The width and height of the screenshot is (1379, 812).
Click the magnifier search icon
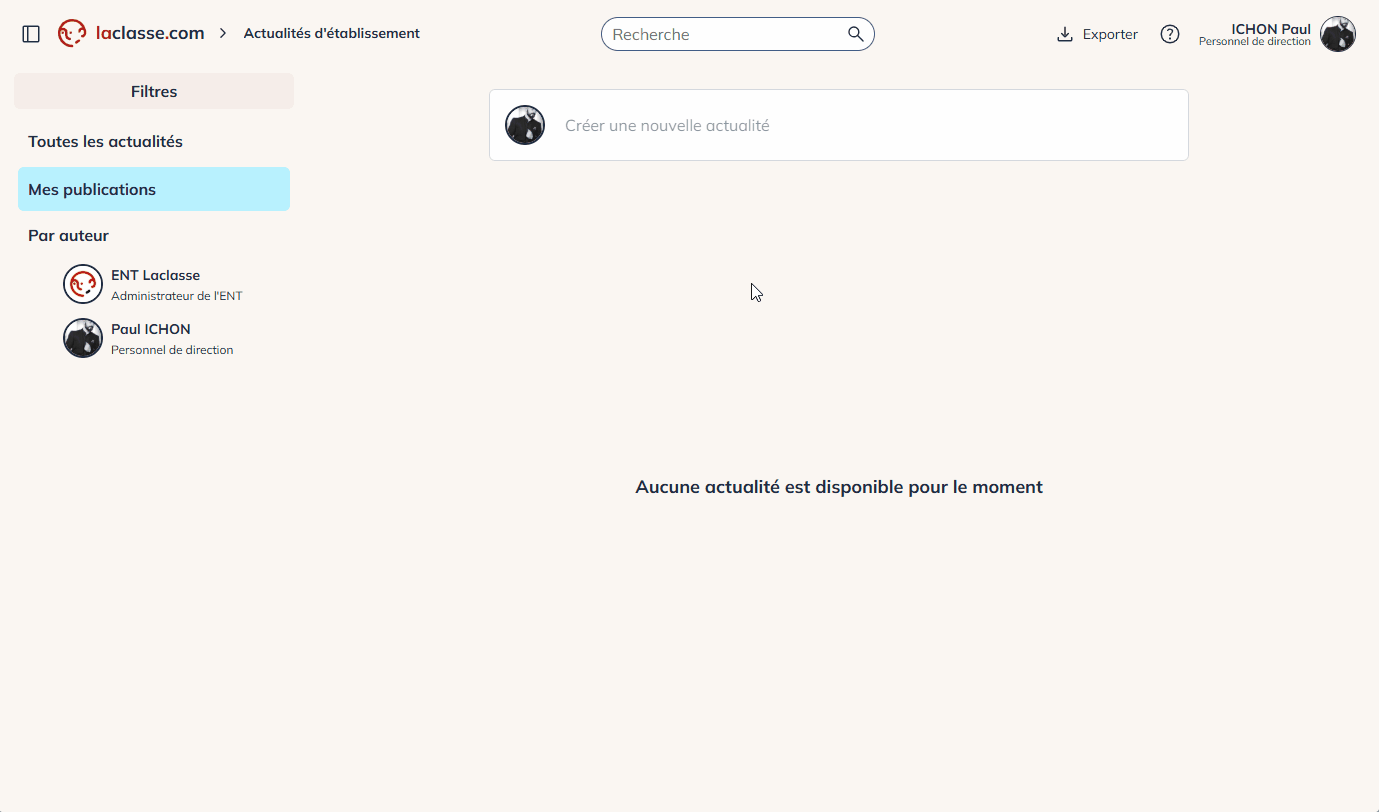[855, 34]
